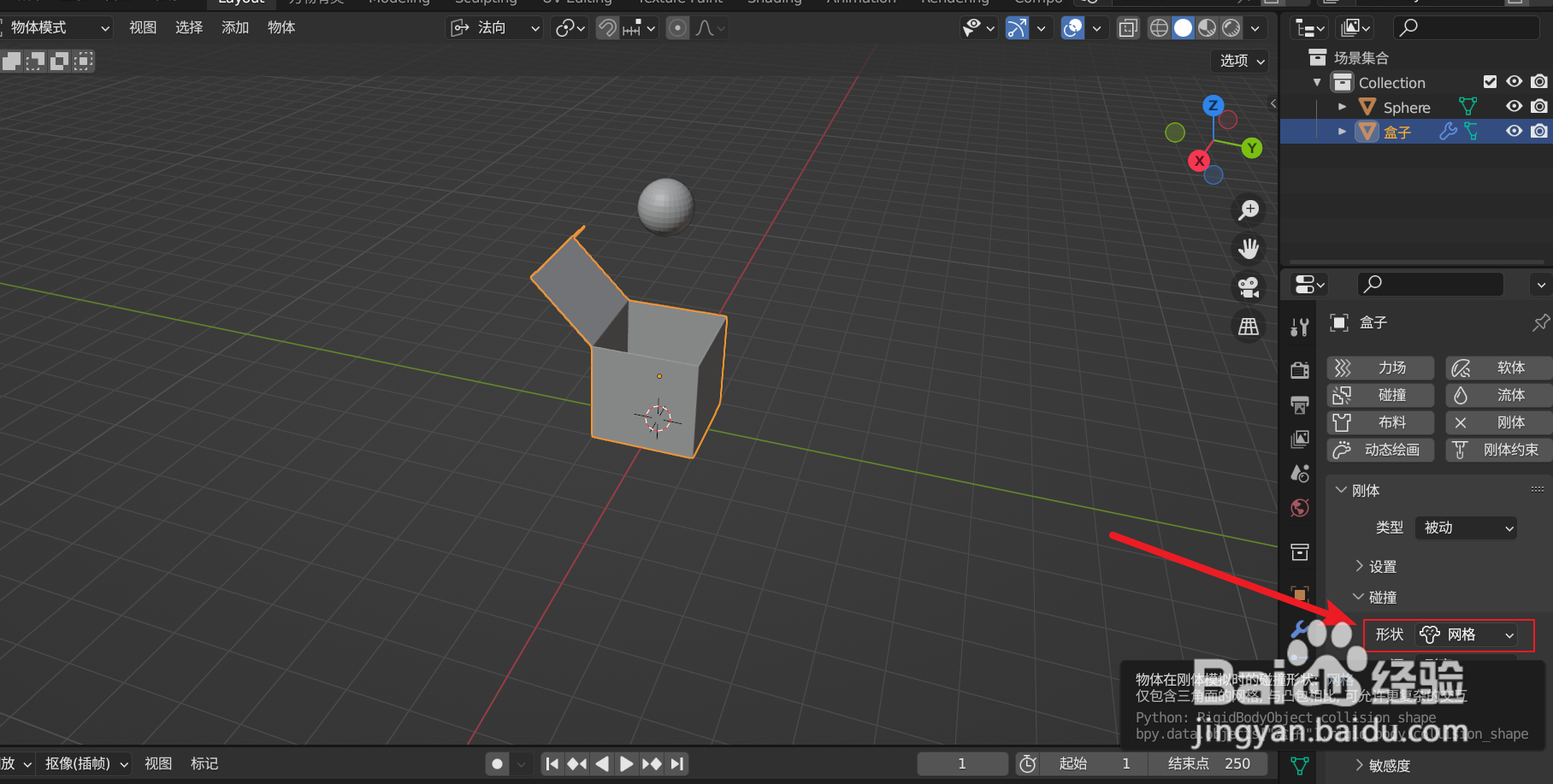Click the 结束点 250 frame field
The height and width of the screenshot is (784, 1553).
click(x=1209, y=763)
